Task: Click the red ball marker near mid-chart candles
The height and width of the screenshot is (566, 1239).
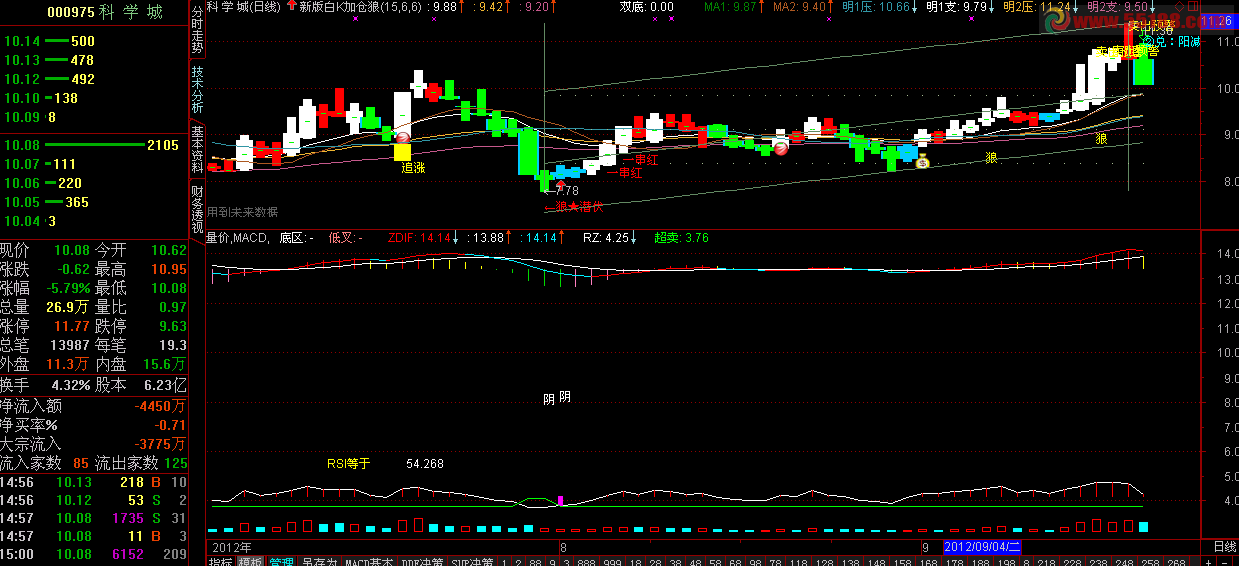Action: point(781,149)
